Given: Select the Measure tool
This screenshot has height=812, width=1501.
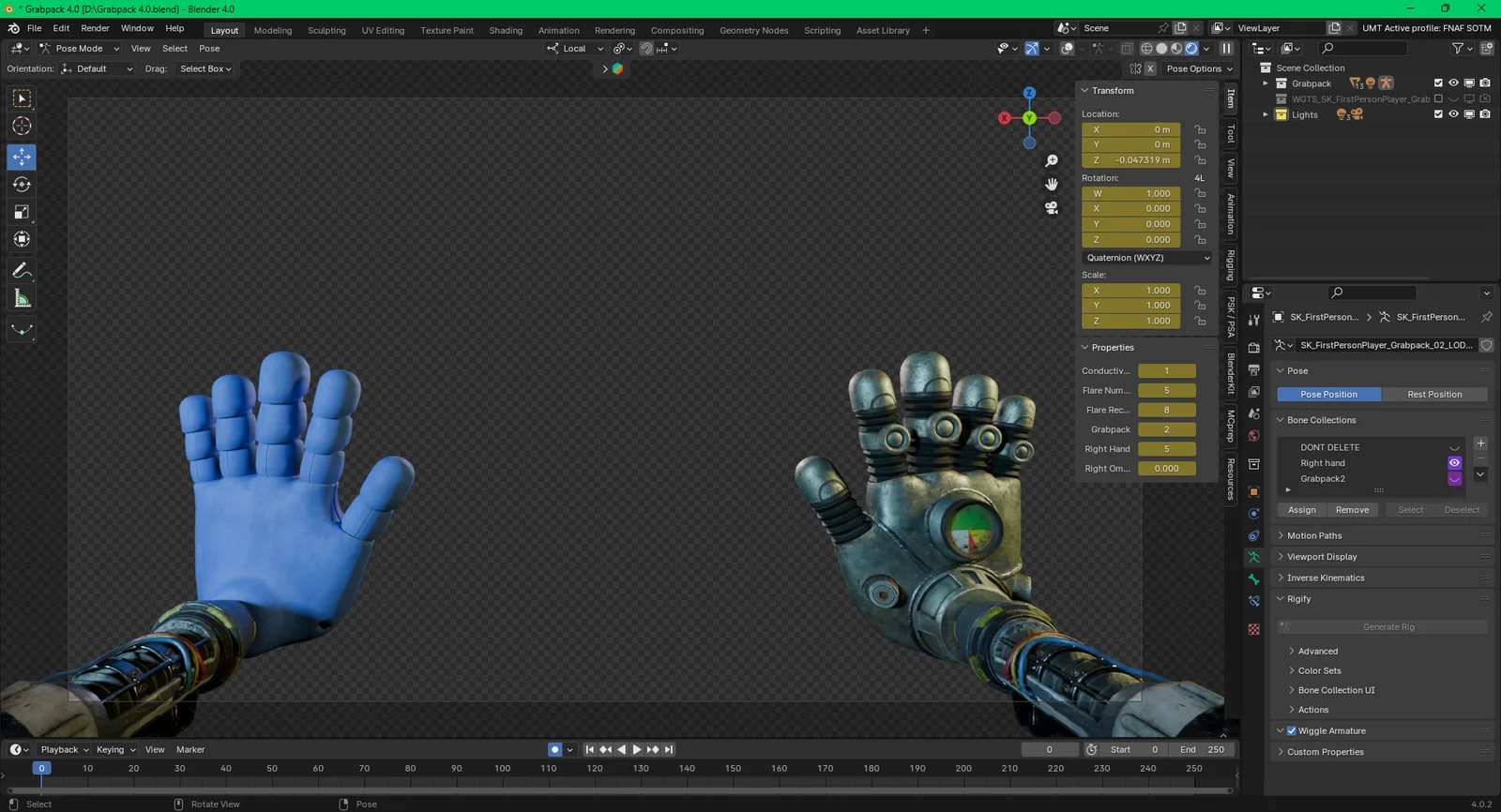Looking at the screenshot, I should [22, 298].
